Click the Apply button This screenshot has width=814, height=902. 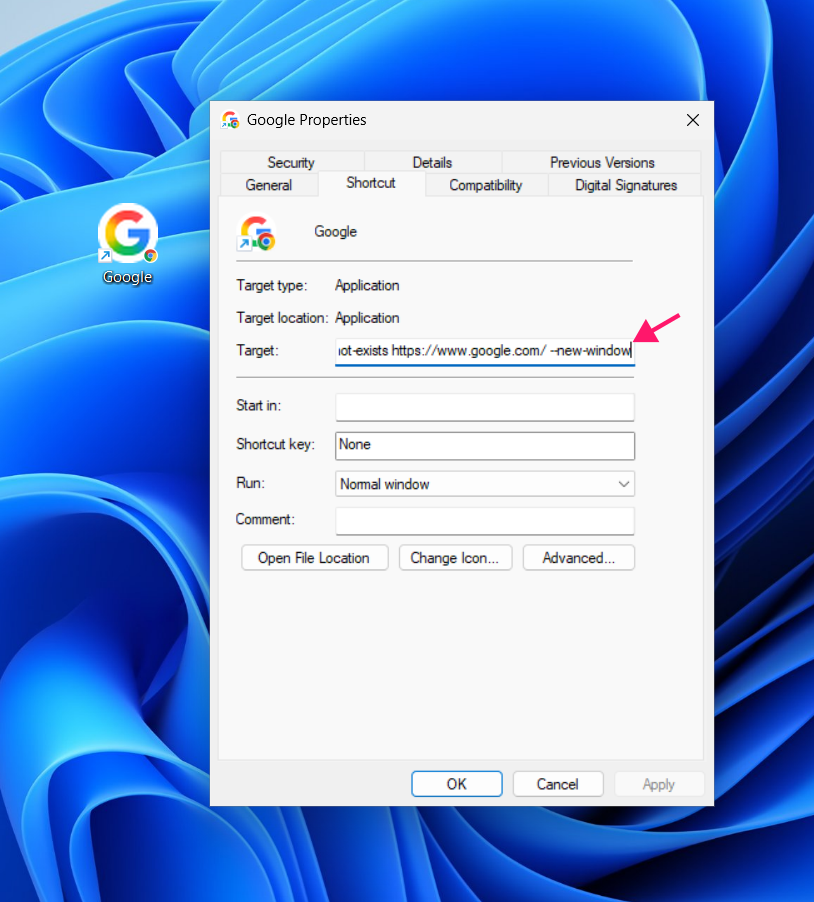pyautogui.click(x=659, y=784)
